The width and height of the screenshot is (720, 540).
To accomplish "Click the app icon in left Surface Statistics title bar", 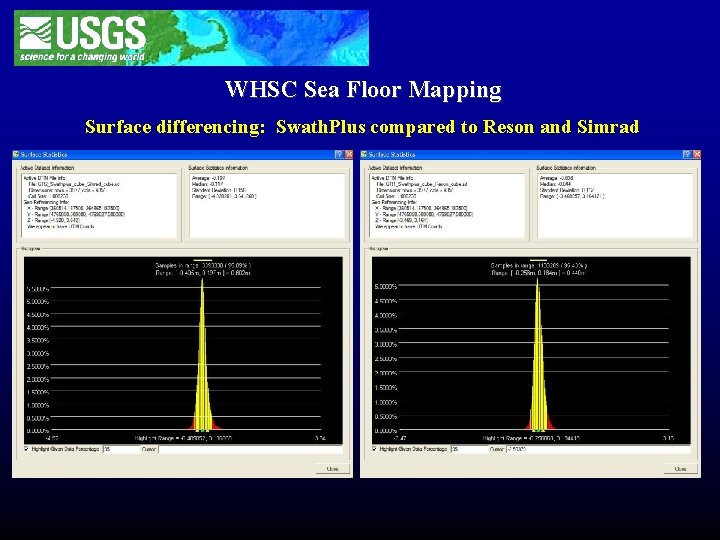I will (x=16, y=154).
